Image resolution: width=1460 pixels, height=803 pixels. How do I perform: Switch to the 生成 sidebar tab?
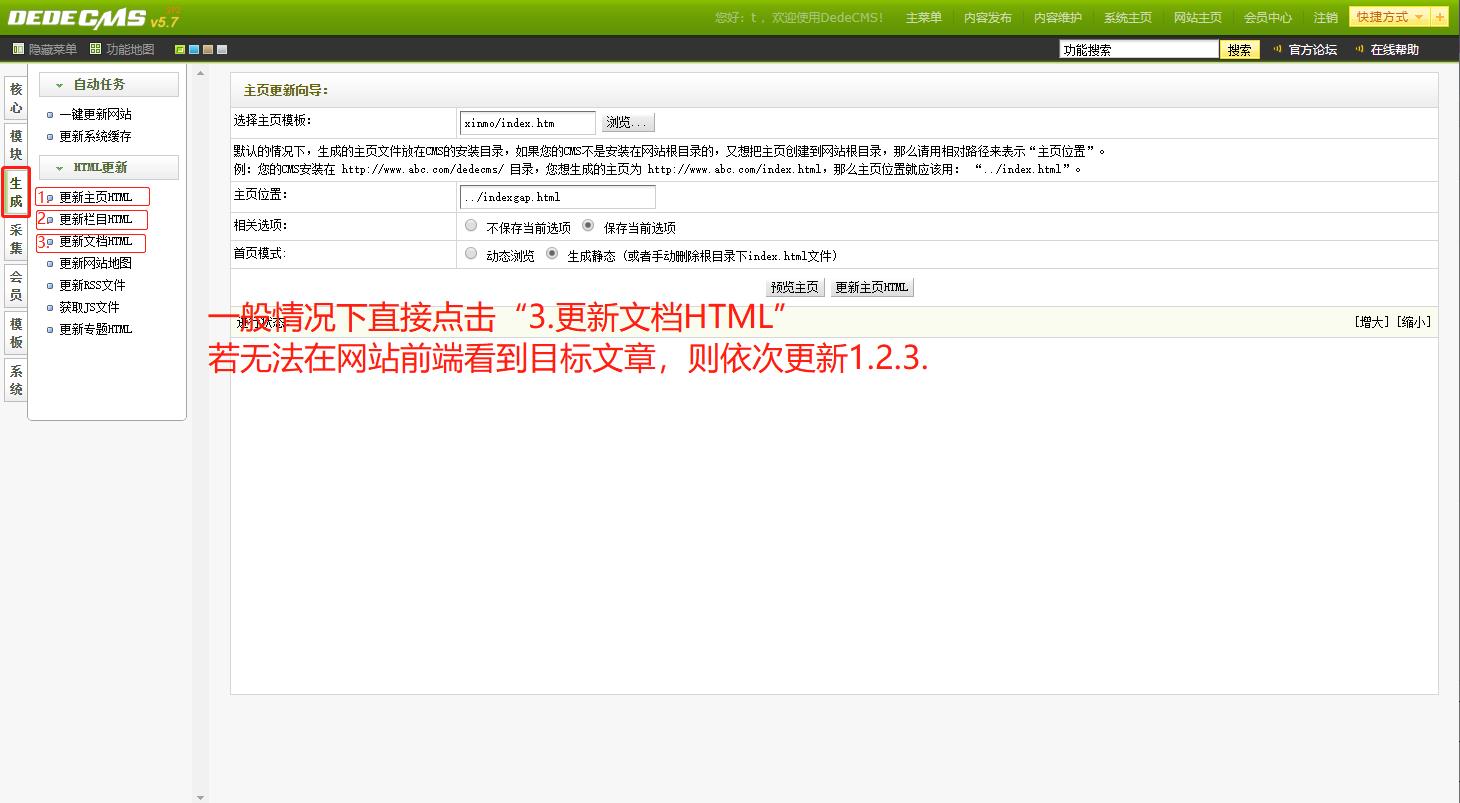pos(16,192)
